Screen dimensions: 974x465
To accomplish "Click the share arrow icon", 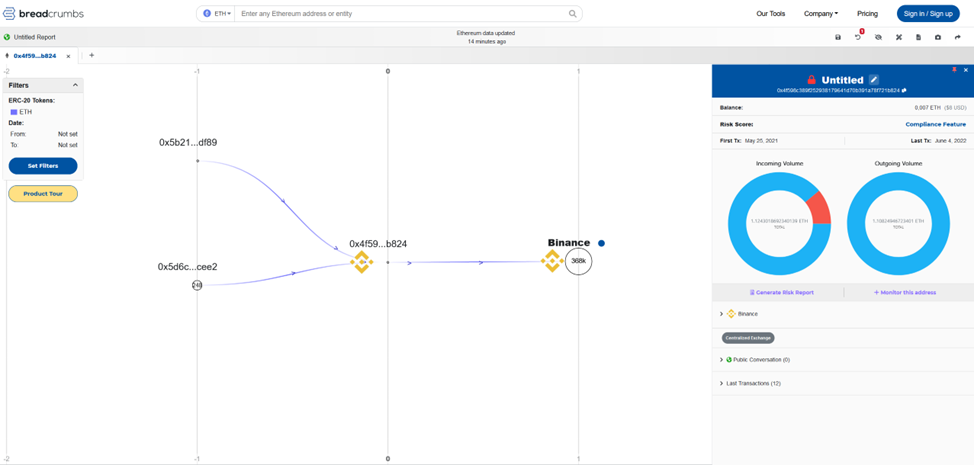I will 958,37.
